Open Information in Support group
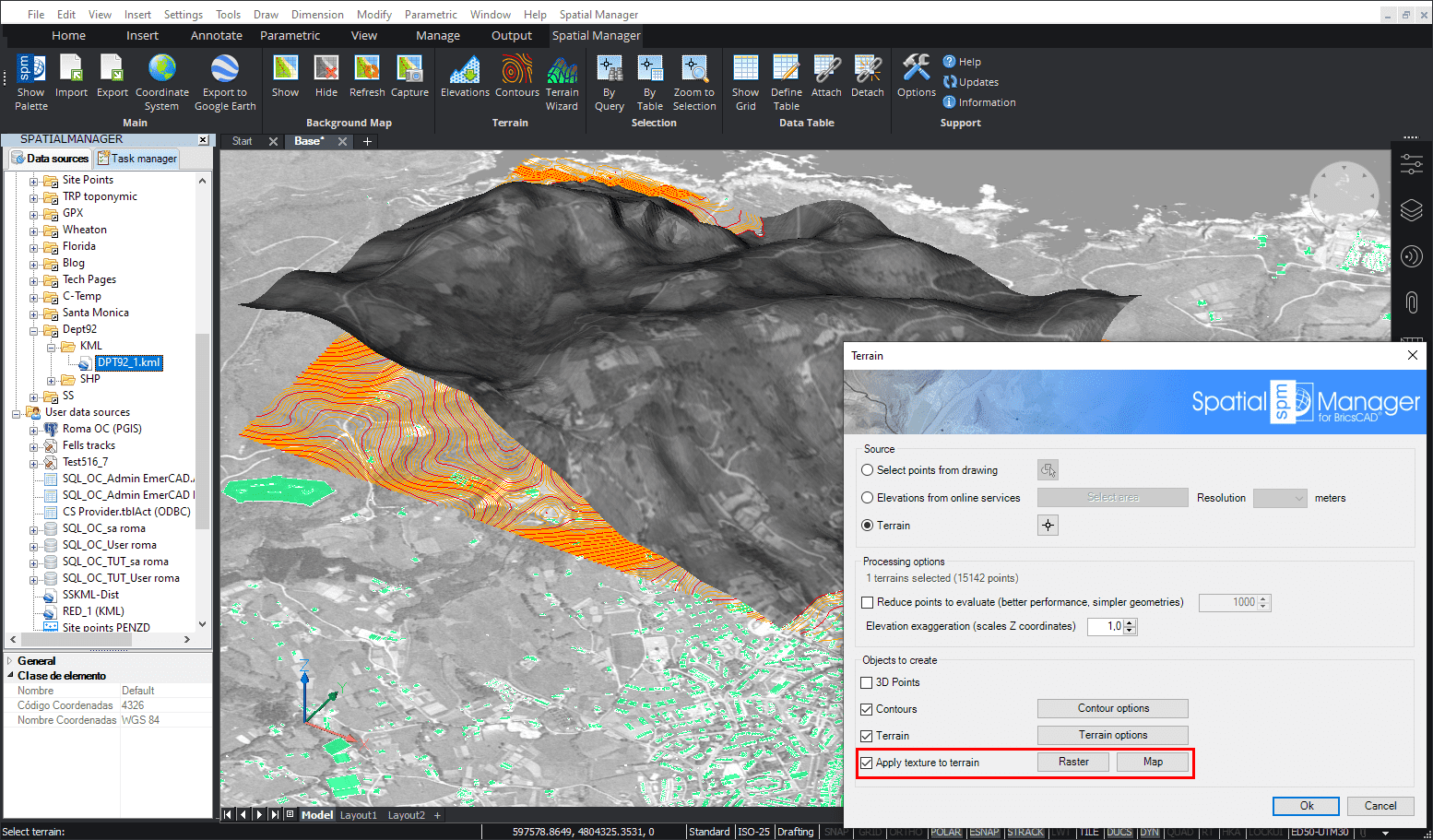 979,102
